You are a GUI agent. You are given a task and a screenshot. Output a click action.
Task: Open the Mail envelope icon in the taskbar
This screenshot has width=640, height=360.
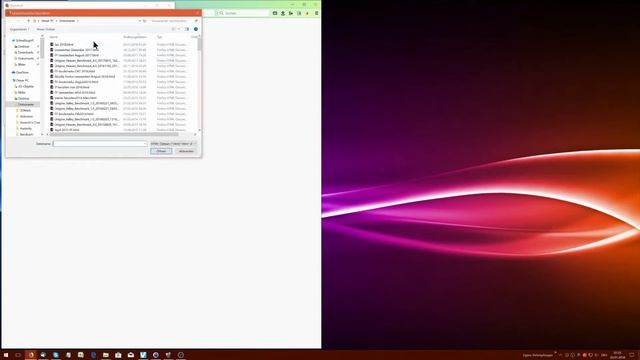click(x=131, y=355)
